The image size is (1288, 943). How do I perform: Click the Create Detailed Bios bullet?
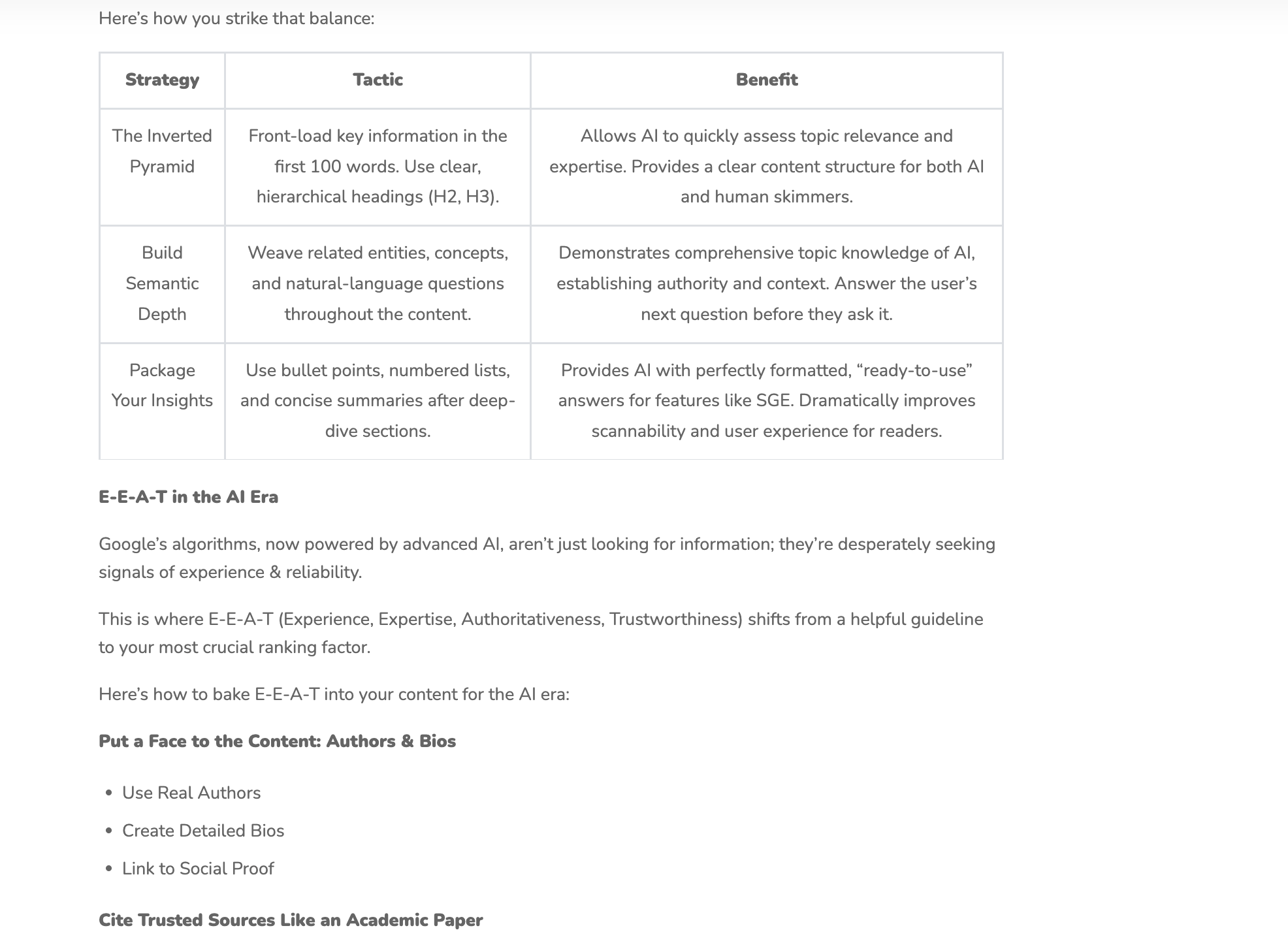pos(203,831)
